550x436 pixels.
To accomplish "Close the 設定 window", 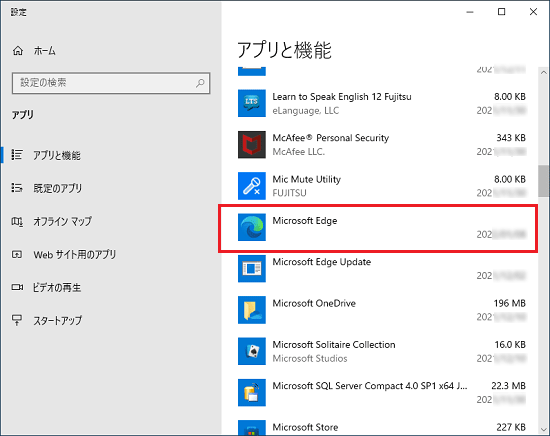I will pos(533,12).
